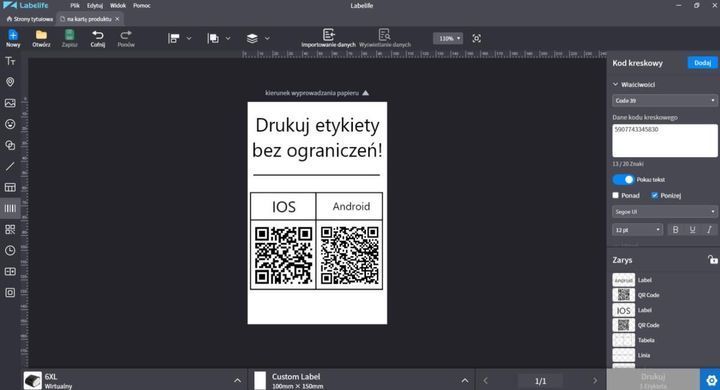The height and width of the screenshot is (390, 720).
Task: Open the Edytuj menu
Action: 95,6
